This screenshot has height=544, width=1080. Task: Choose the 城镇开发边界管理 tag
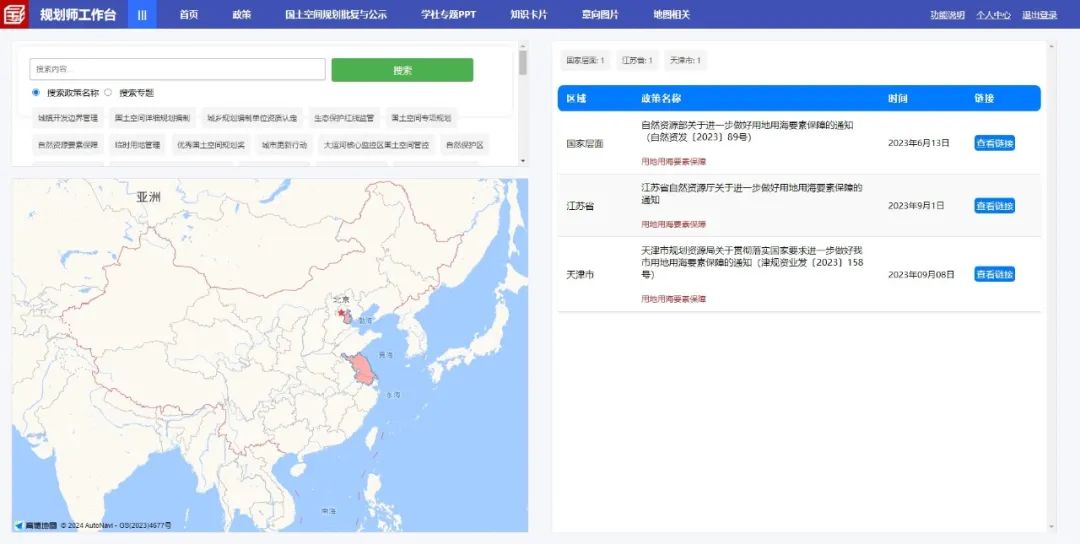click(68, 118)
